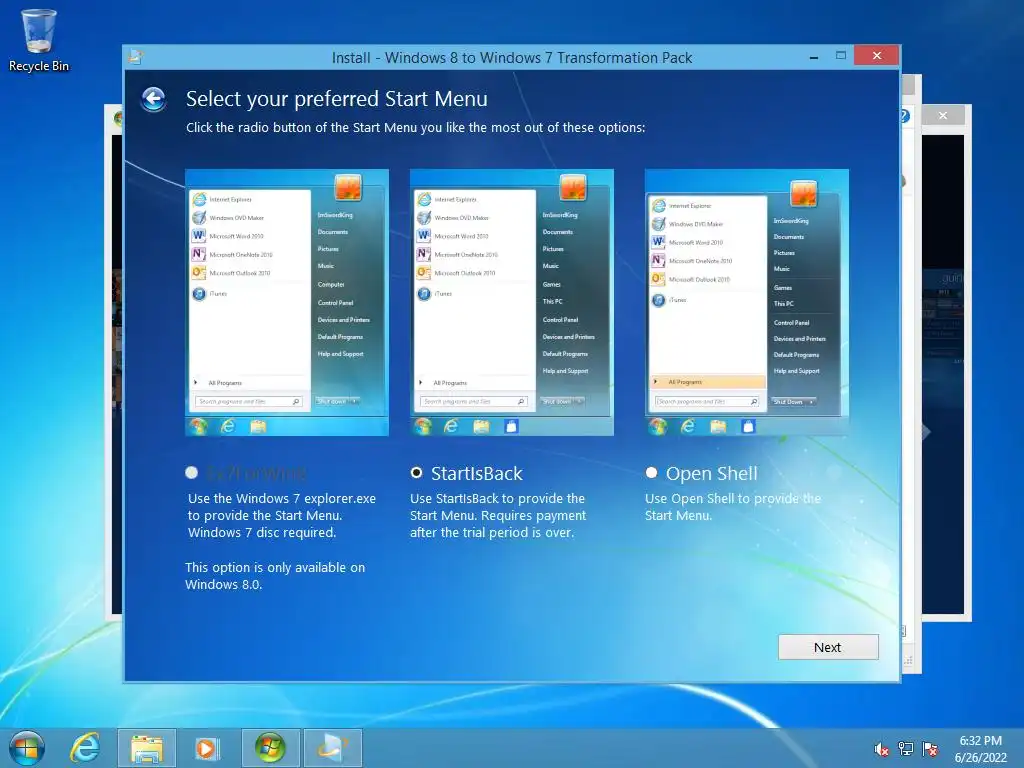
Task: Select the StartIsBack radio button
Action: click(416, 473)
